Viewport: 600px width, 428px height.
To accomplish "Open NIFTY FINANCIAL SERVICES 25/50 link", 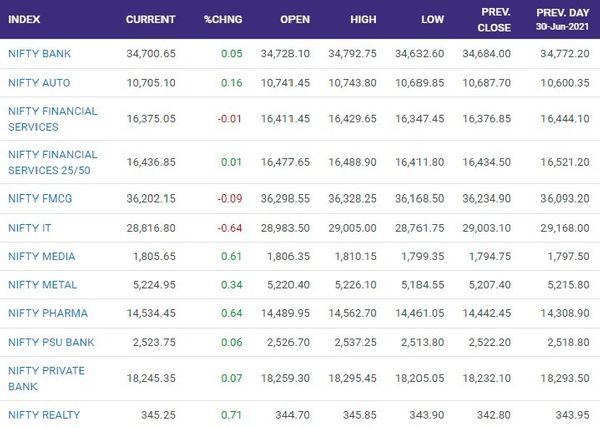I will (53, 162).
